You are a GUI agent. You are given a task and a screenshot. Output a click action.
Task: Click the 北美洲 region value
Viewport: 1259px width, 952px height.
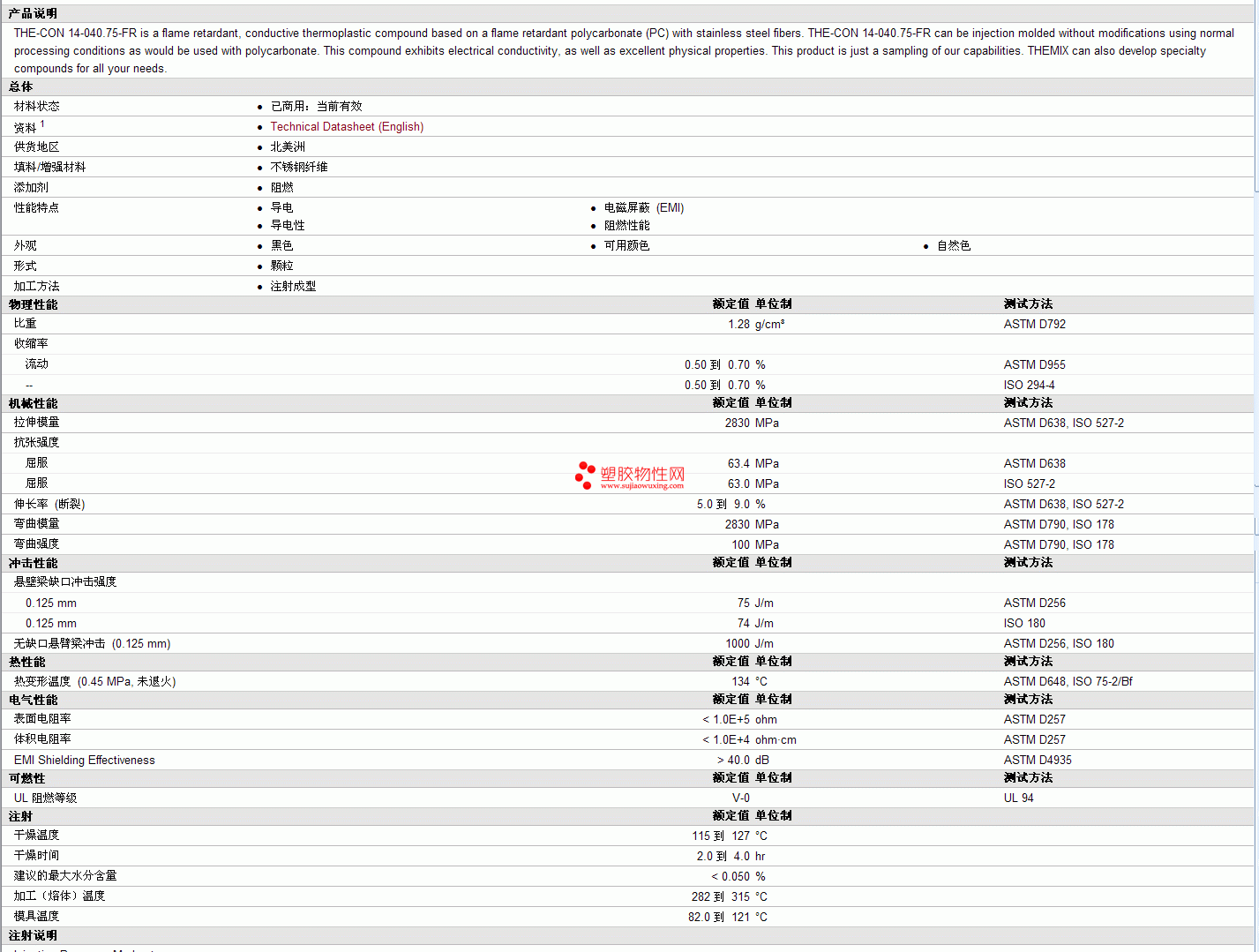pos(288,146)
